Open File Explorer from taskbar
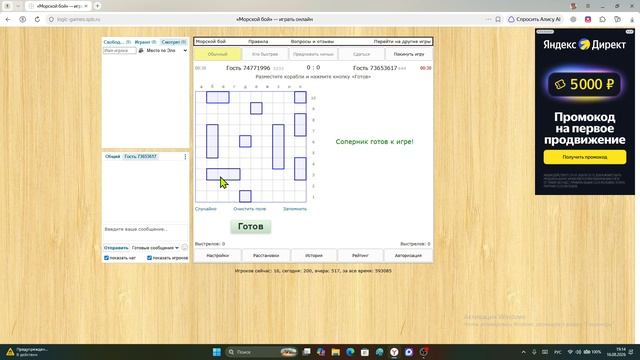 click(336, 352)
